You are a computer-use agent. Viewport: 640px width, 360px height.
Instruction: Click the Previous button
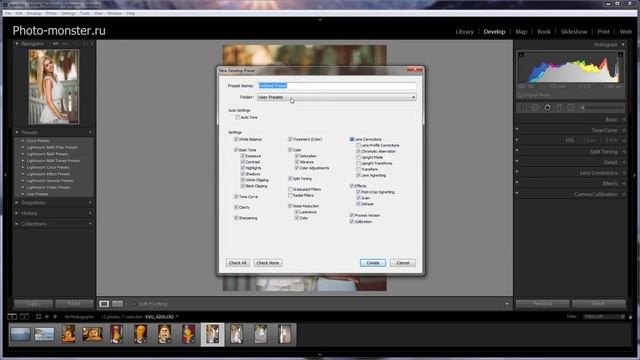pyautogui.click(x=542, y=304)
